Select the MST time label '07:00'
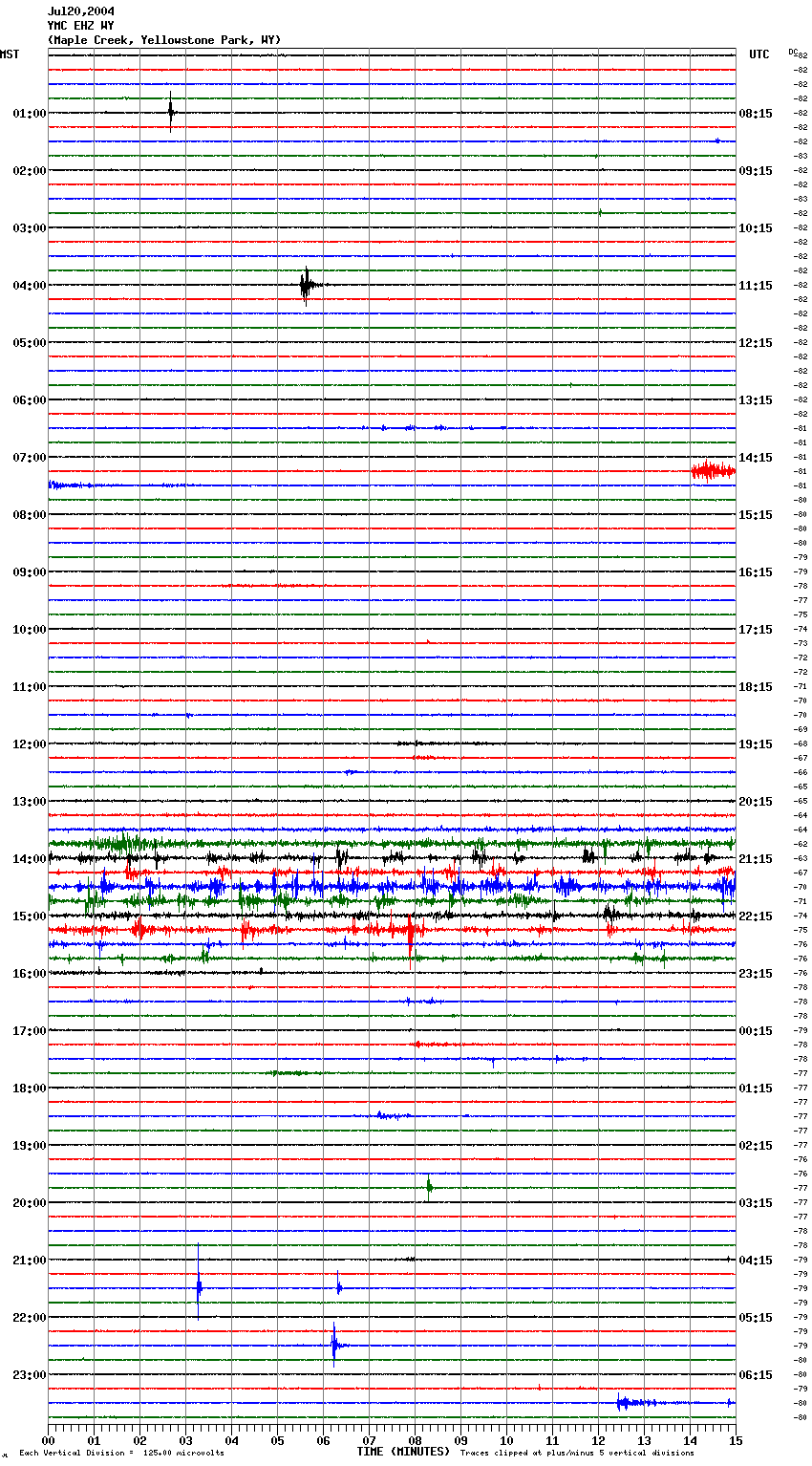 pyautogui.click(x=30, y=458)
